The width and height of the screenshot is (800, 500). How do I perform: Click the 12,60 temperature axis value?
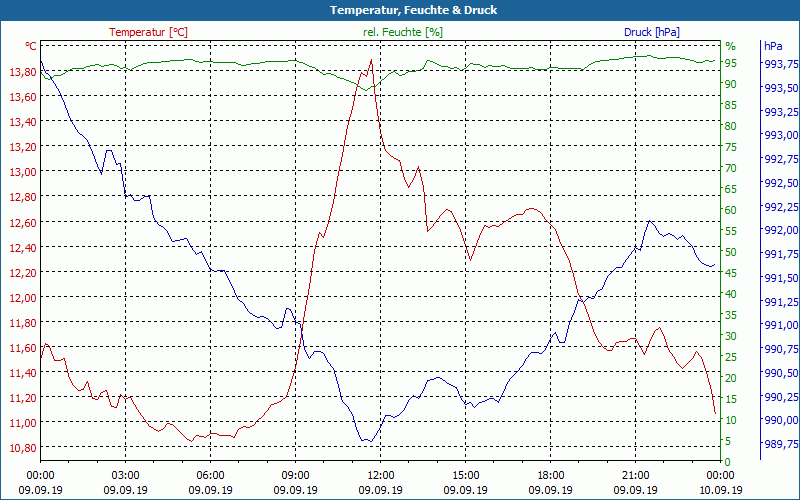coord(23,222)
